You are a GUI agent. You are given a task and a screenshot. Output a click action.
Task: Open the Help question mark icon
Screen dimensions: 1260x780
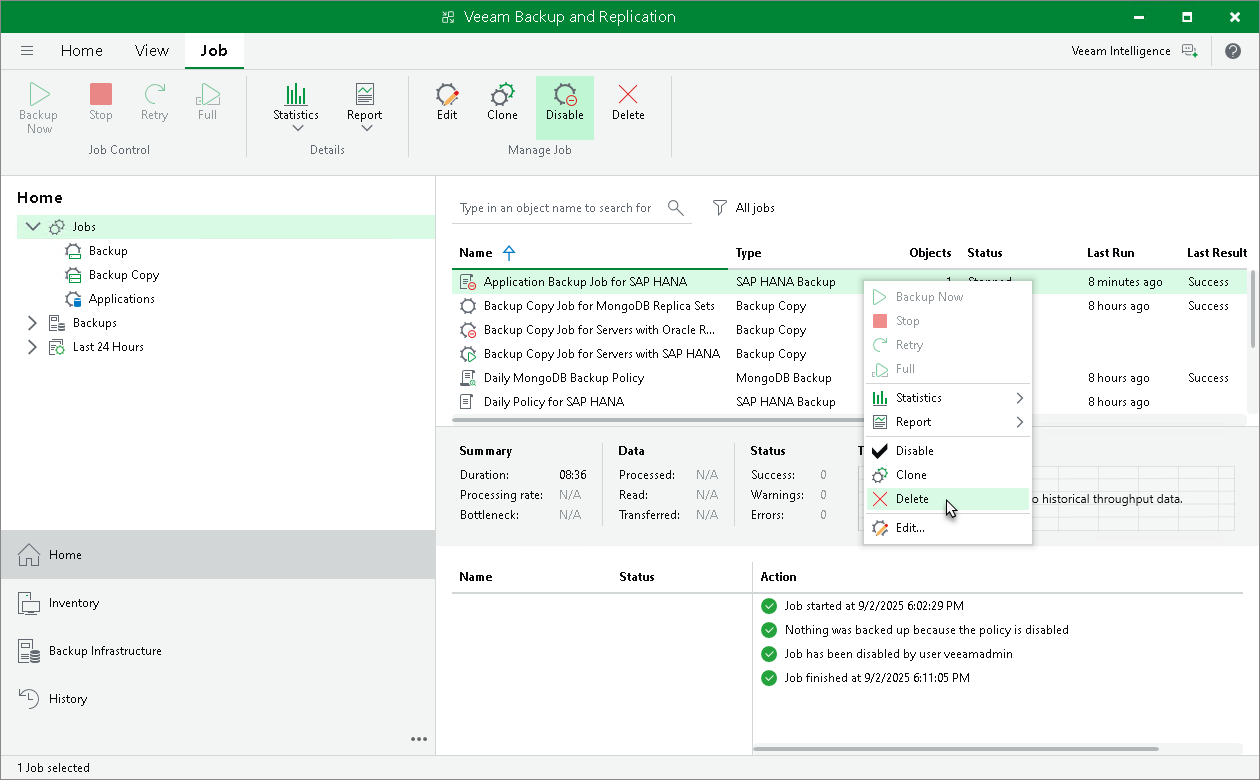(1233, 50)
